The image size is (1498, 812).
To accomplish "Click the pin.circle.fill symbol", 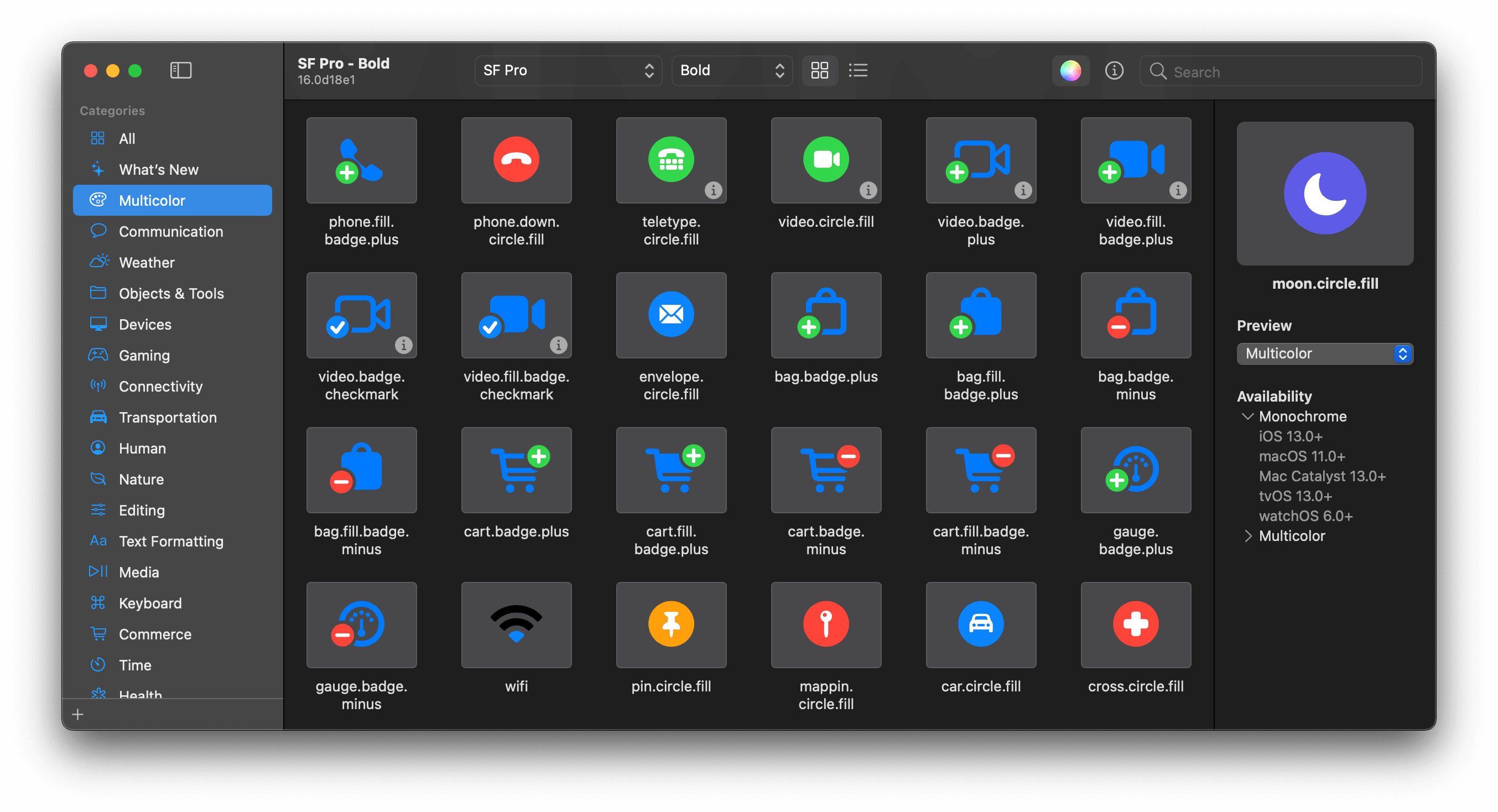I will click(x=670, y=624).
